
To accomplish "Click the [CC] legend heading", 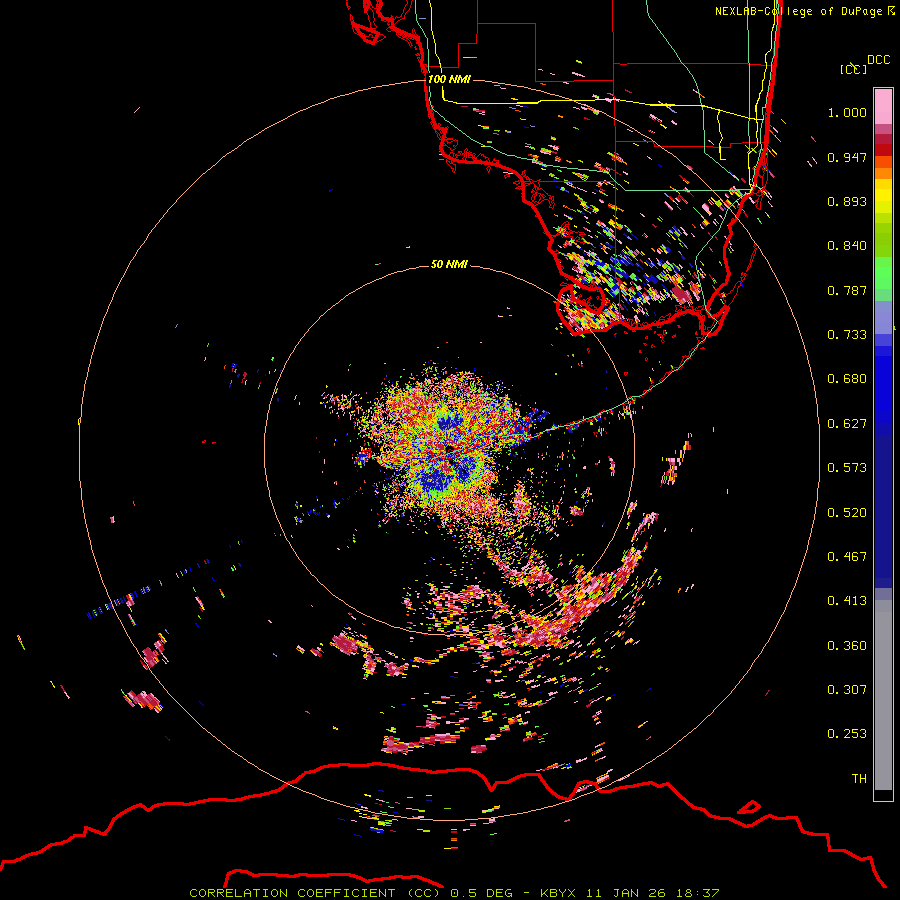I will (x=854, y=69).
